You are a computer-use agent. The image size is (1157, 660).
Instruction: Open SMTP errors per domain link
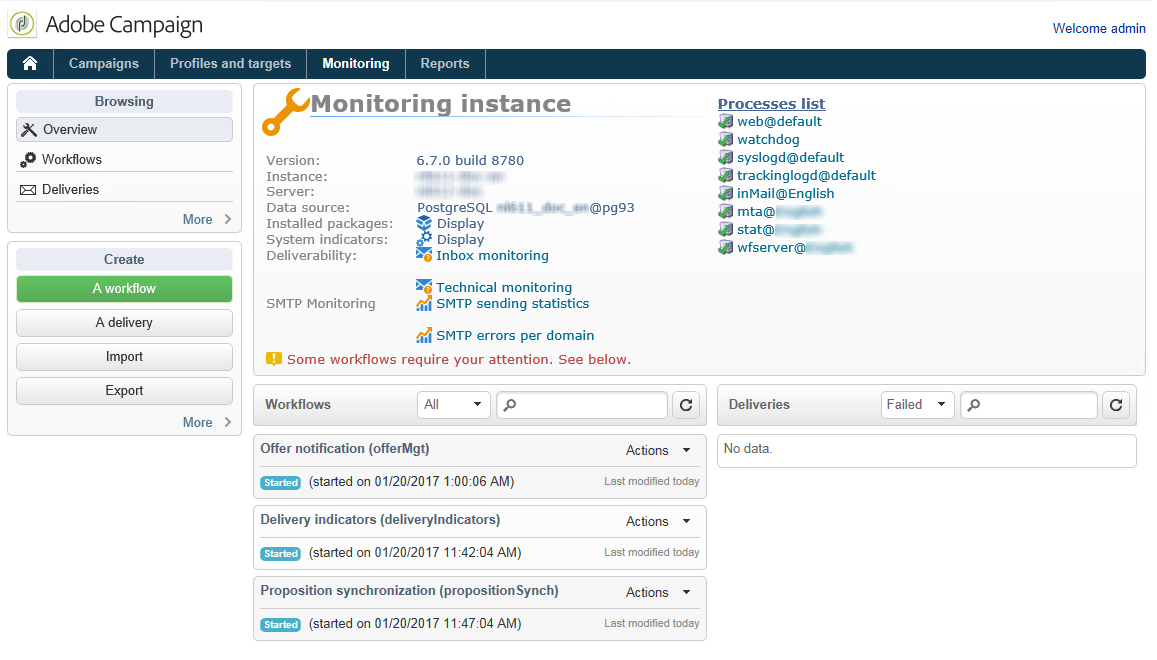point(515,335)
